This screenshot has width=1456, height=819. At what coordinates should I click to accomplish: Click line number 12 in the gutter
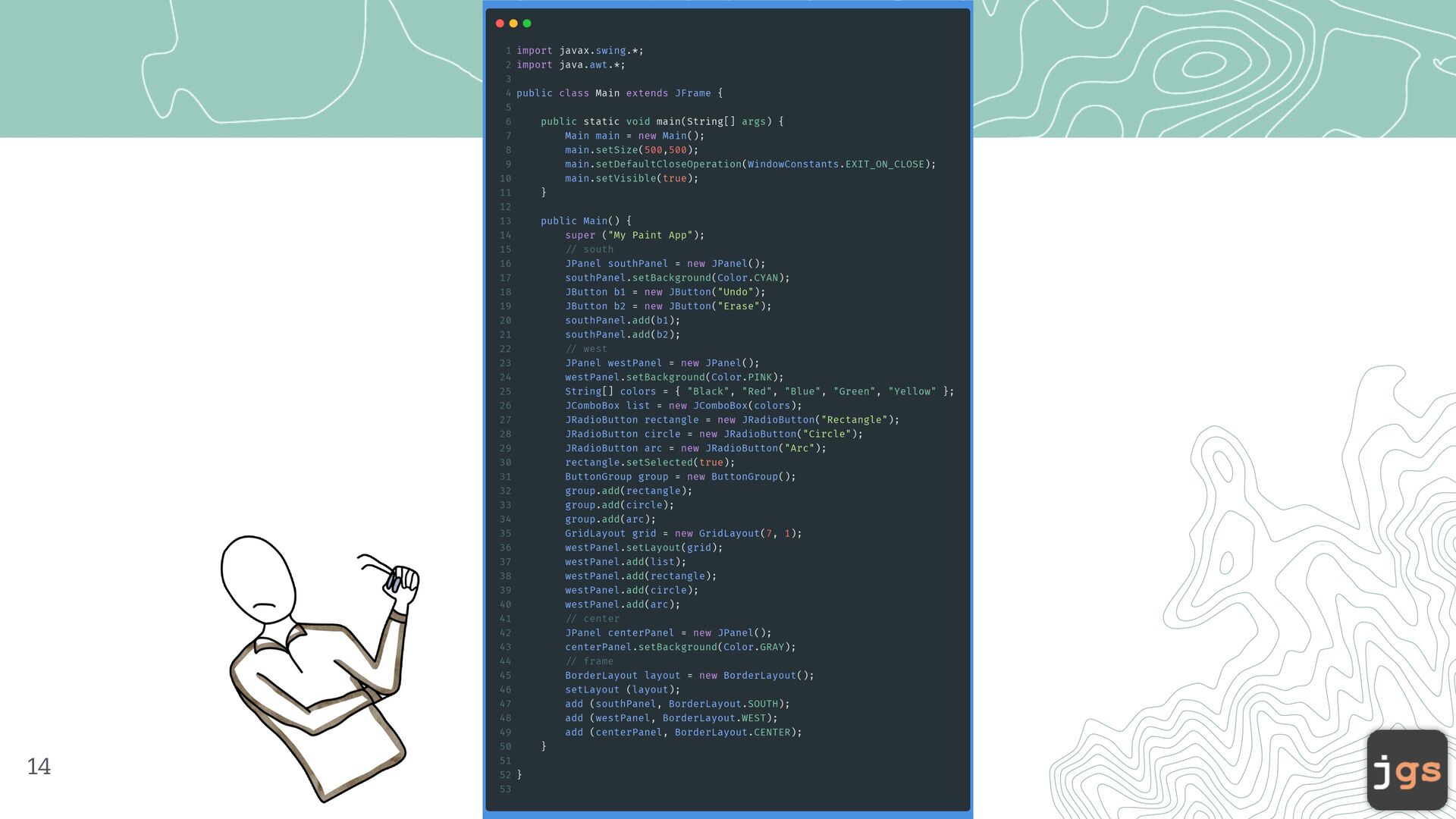tap(505, 207)
